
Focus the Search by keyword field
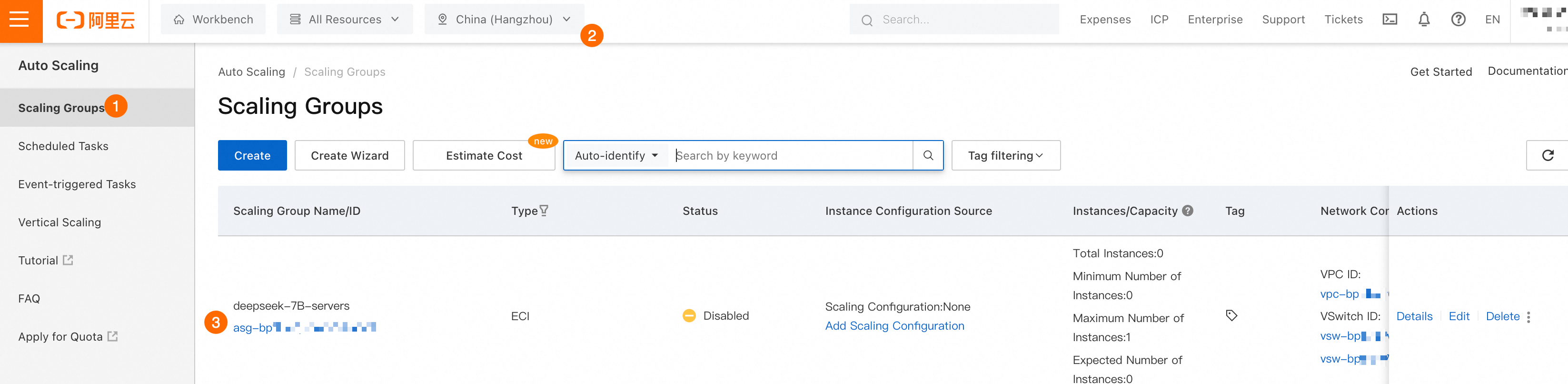tap(791, 155)
